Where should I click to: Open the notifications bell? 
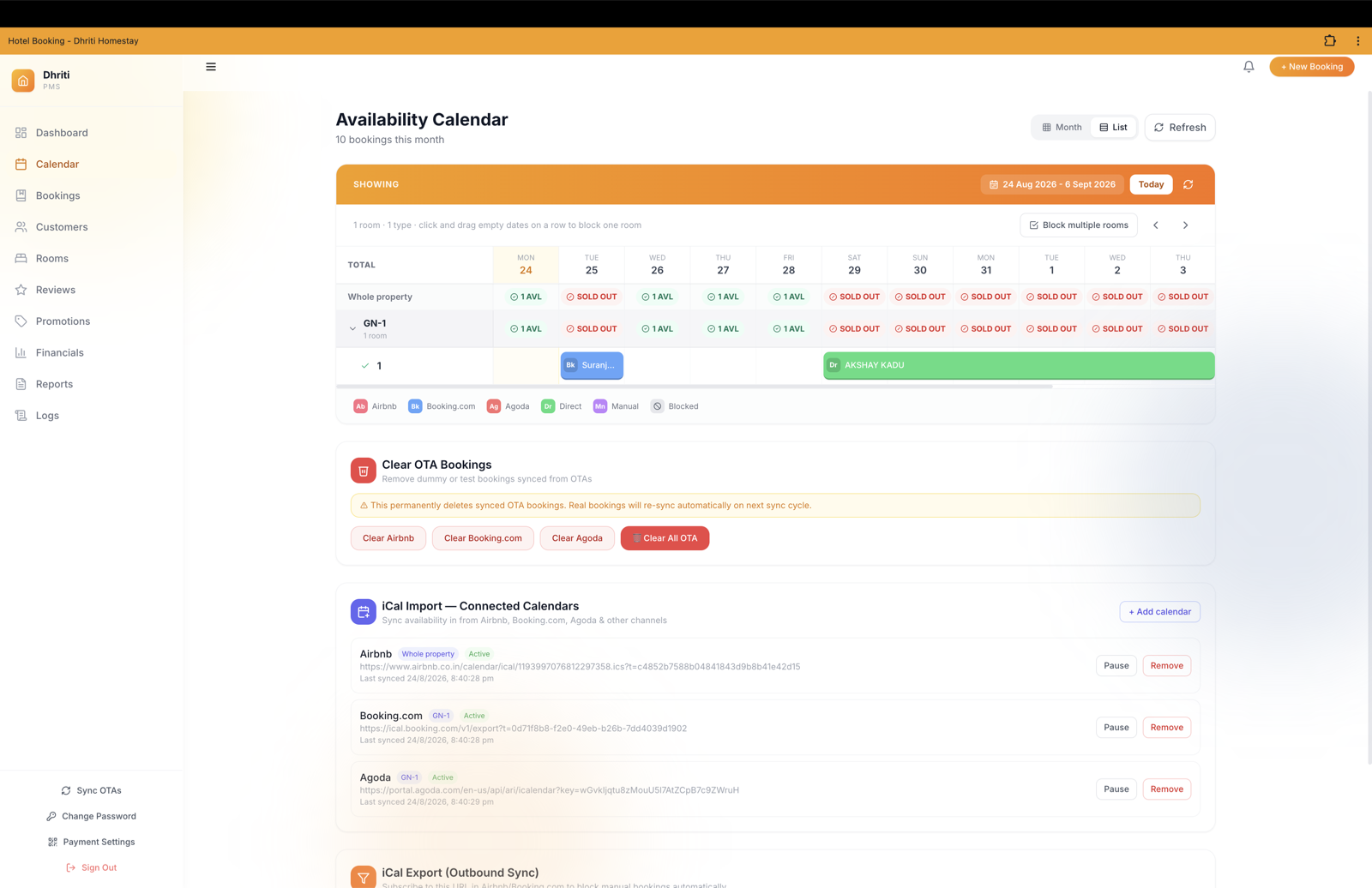pyautogui.click(x=1249, y=67)
